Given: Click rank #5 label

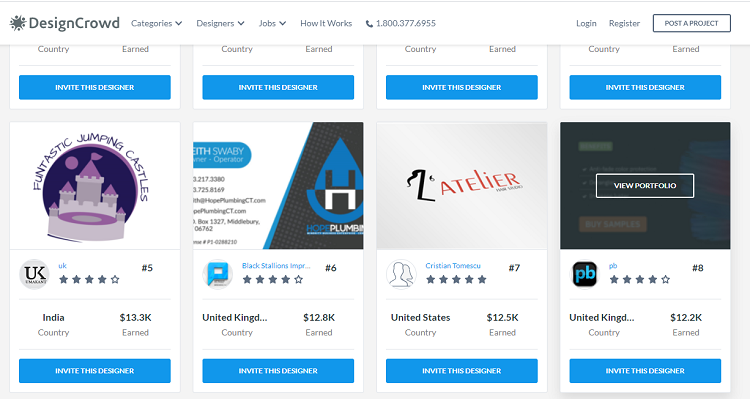Looking at the screenshot, I should [147, 268].
